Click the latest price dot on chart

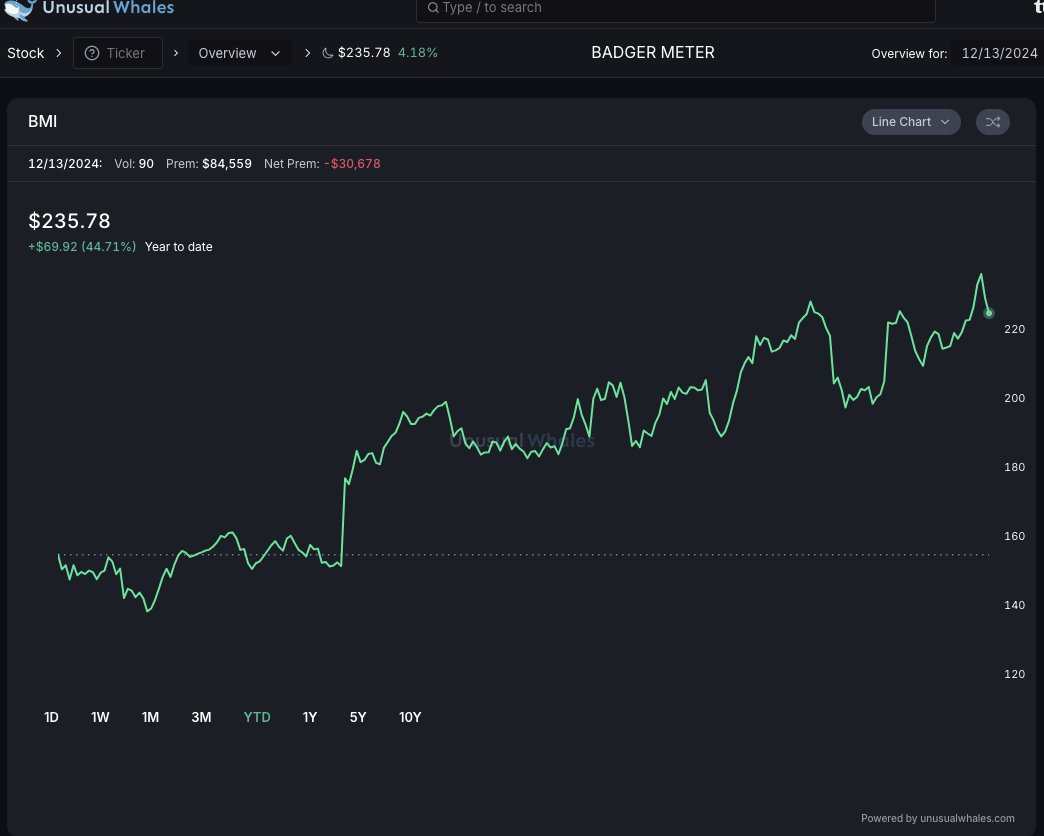(x=989, y=313)
